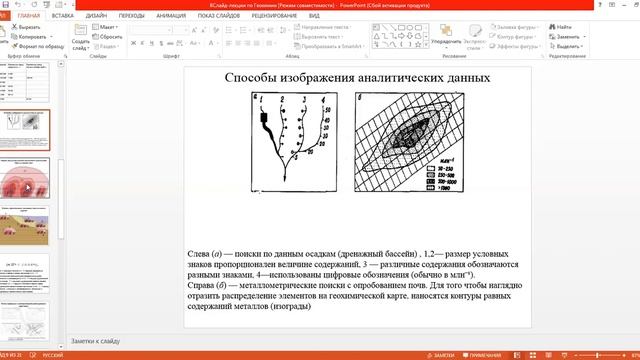The height and width of the screenshot is (360, 640).
Task: Undo the last action
Action: (18, 4)
